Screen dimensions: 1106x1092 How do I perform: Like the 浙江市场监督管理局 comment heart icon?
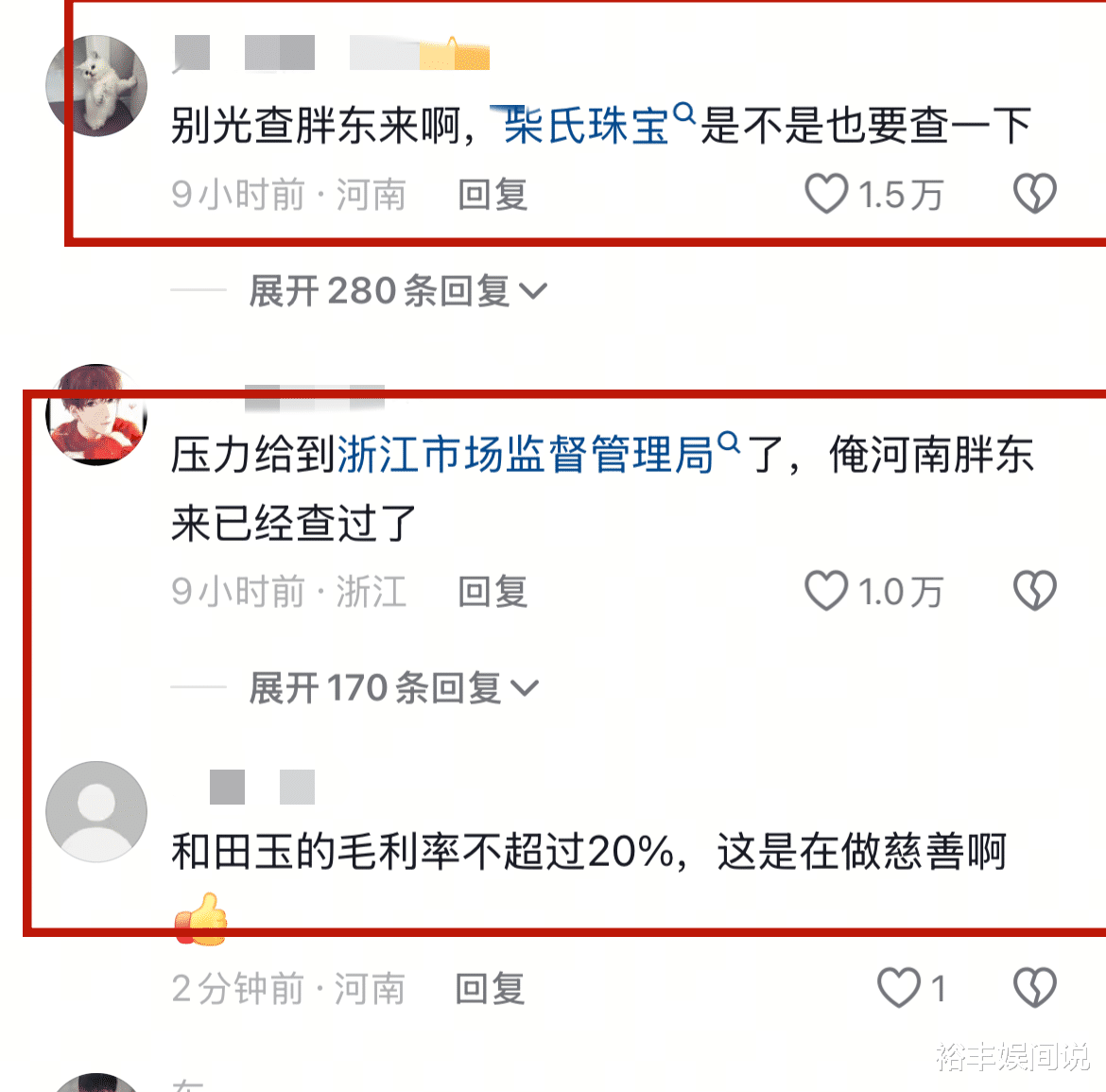tap(826, 591)
